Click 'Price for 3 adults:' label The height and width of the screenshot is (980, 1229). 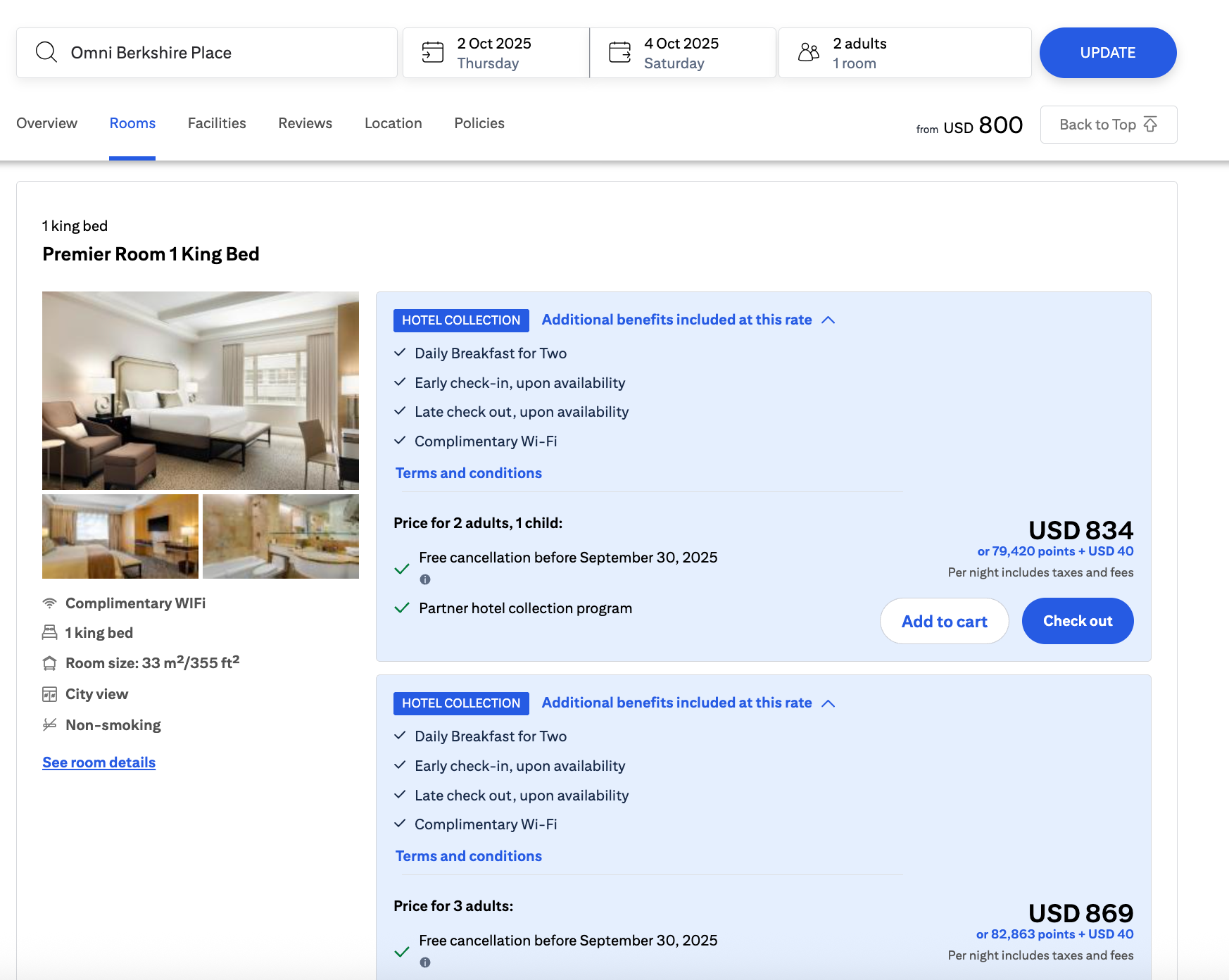pyautogui.click(x=453, y=906)
